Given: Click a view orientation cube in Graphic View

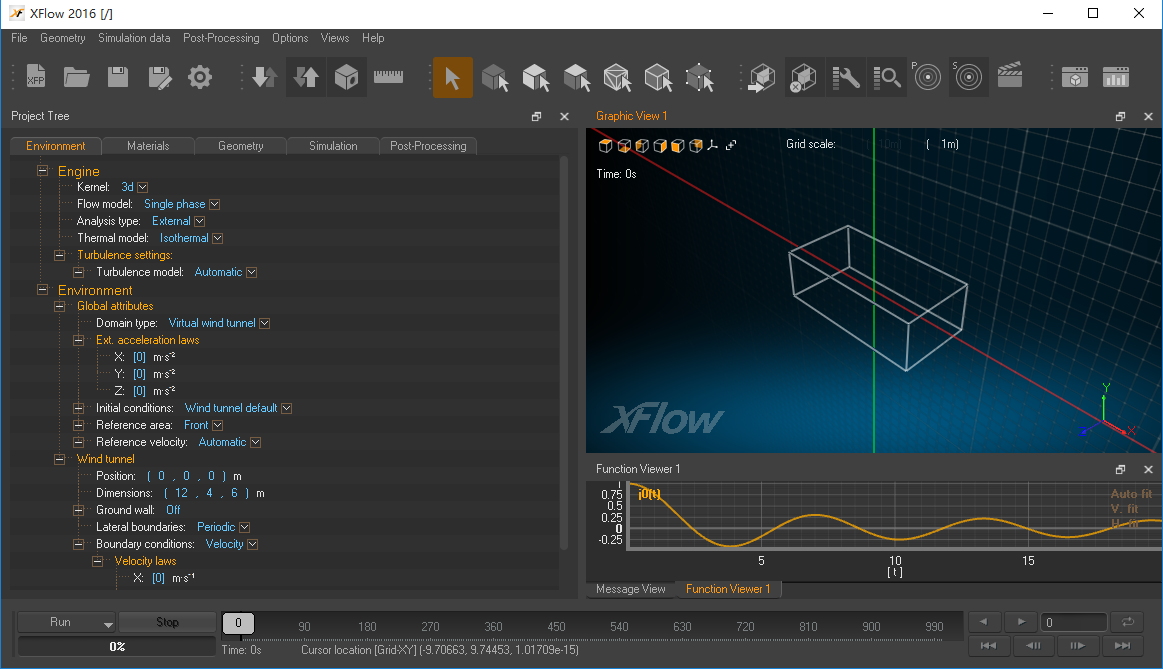Looking at the screenshot, I should (x=605, y=145).
